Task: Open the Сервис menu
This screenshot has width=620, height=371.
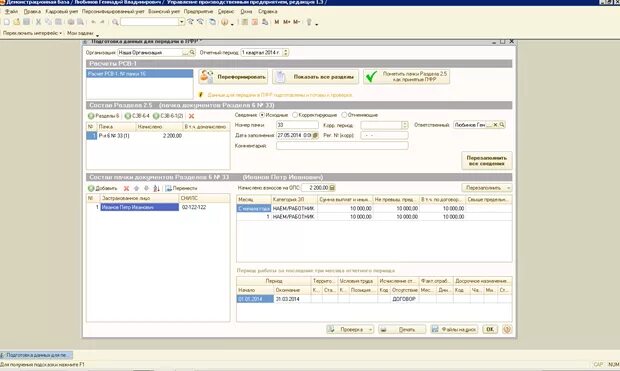Action: click(x=226, y=11)
